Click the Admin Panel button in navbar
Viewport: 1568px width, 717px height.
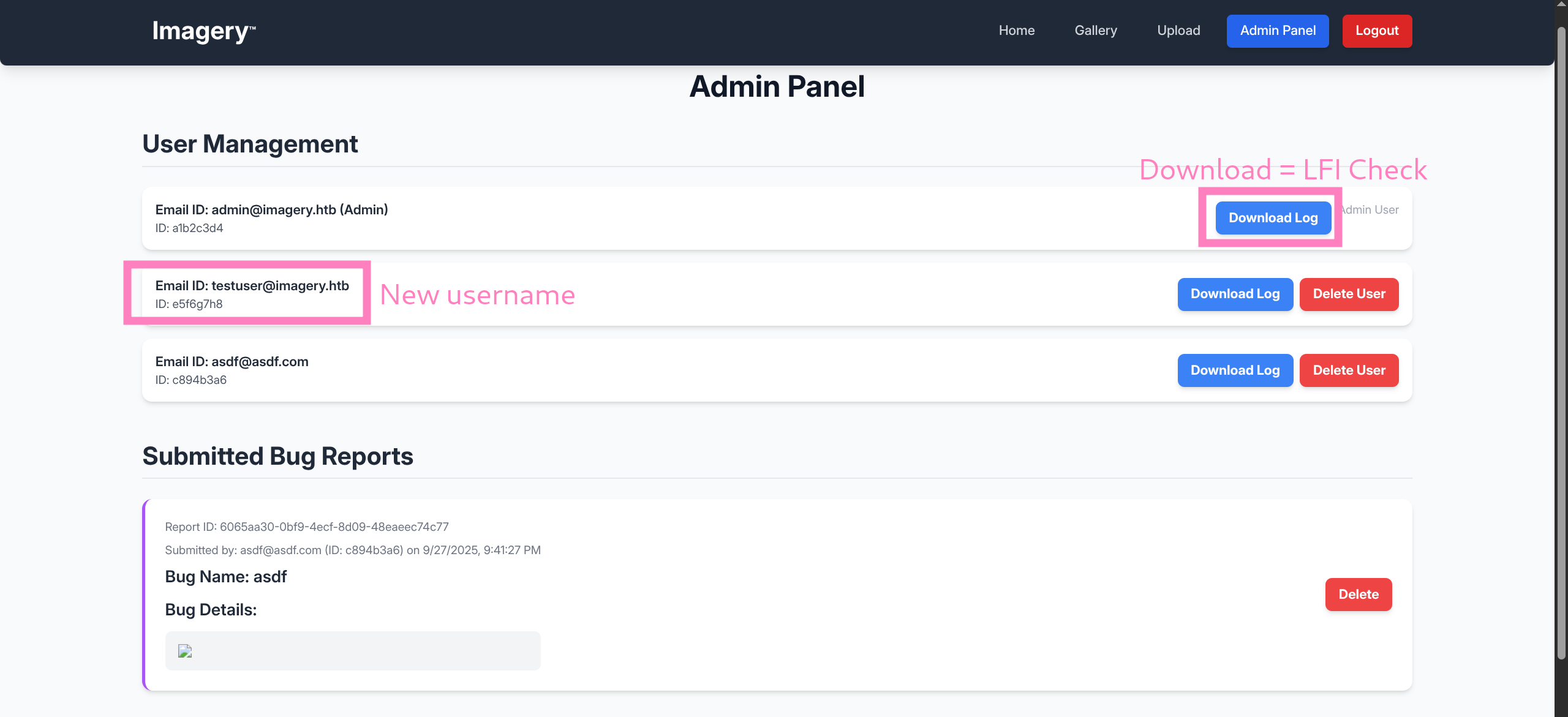tap(1277, 31)
